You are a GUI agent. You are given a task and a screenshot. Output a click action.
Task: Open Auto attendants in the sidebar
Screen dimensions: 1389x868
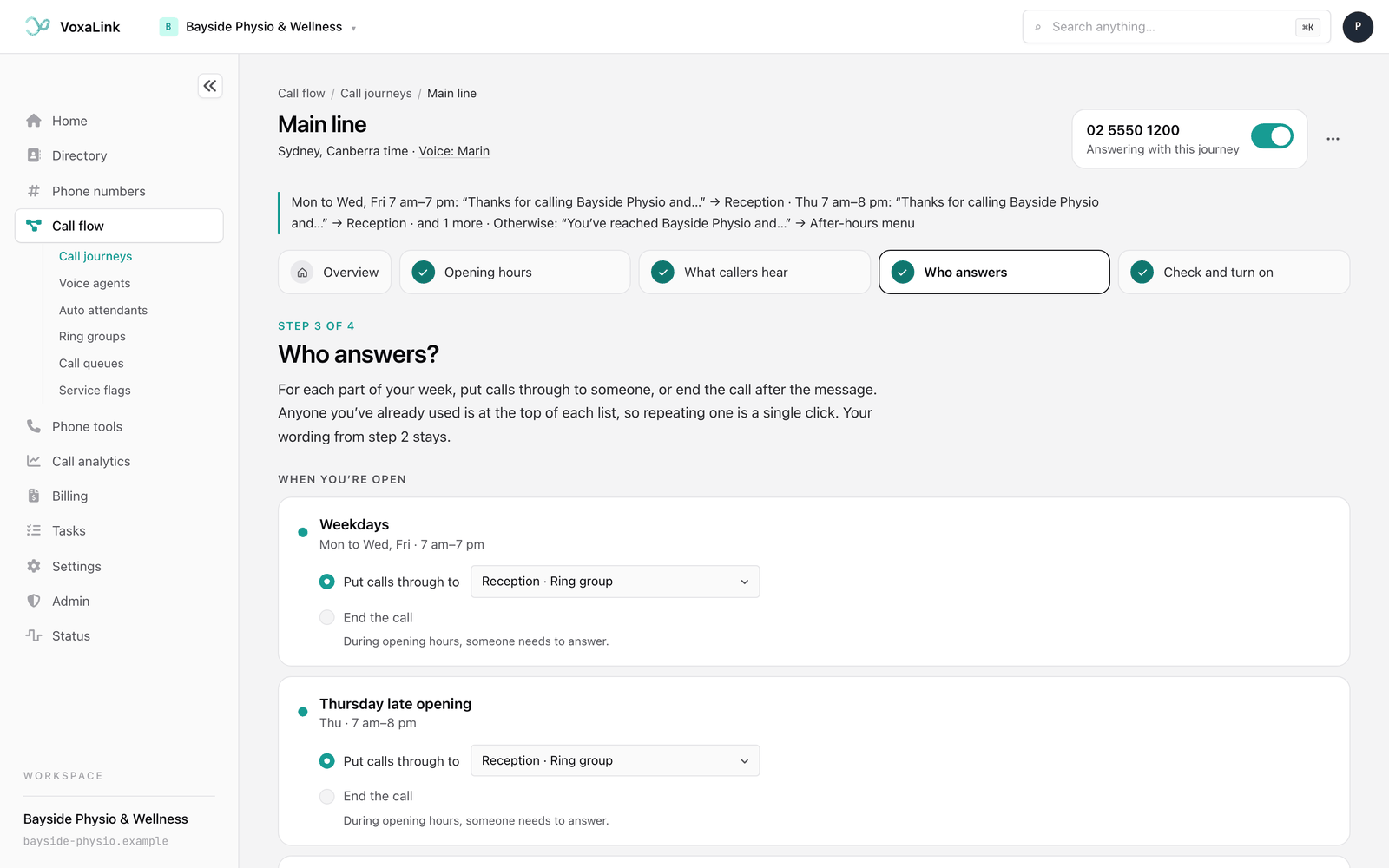point(103,310)
